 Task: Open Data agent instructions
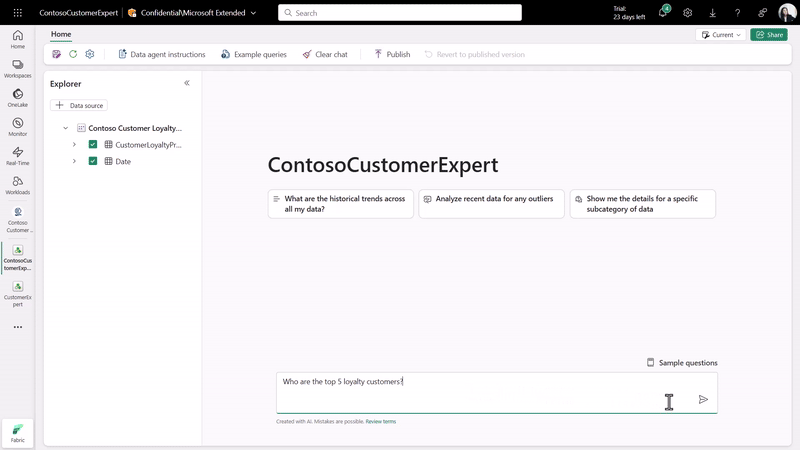pos(161,54)
